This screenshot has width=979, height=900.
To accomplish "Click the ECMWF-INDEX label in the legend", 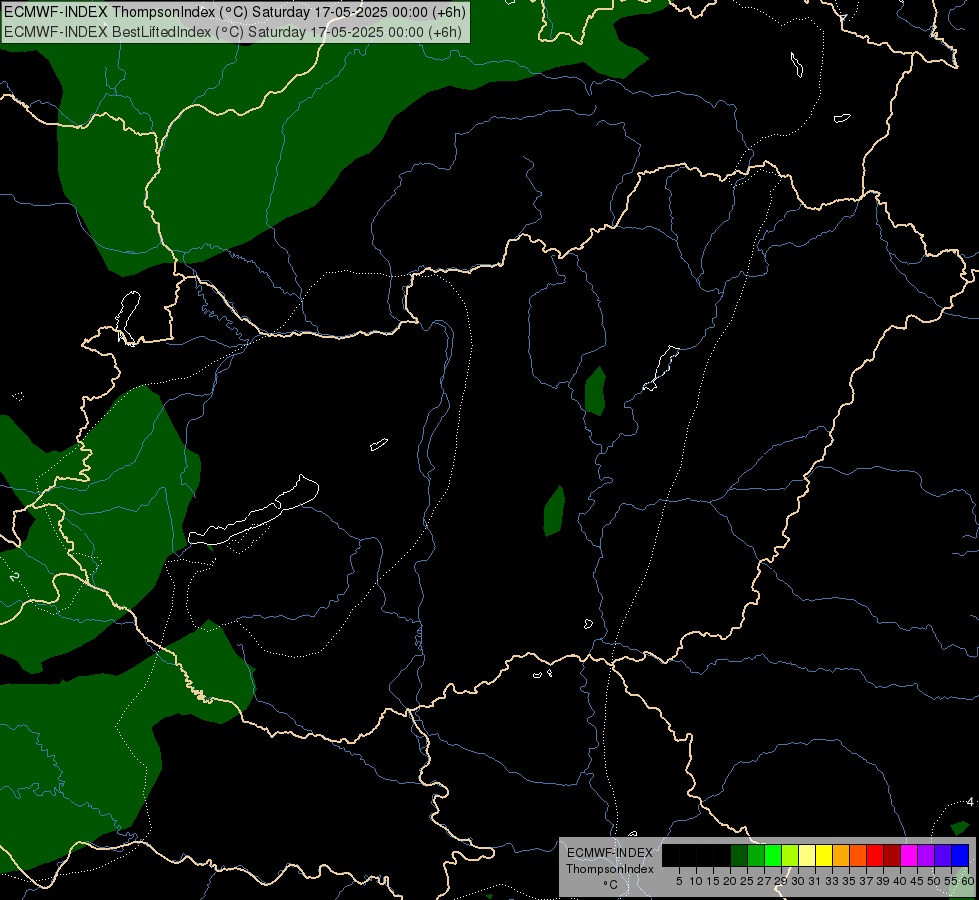I will (610, 853).
